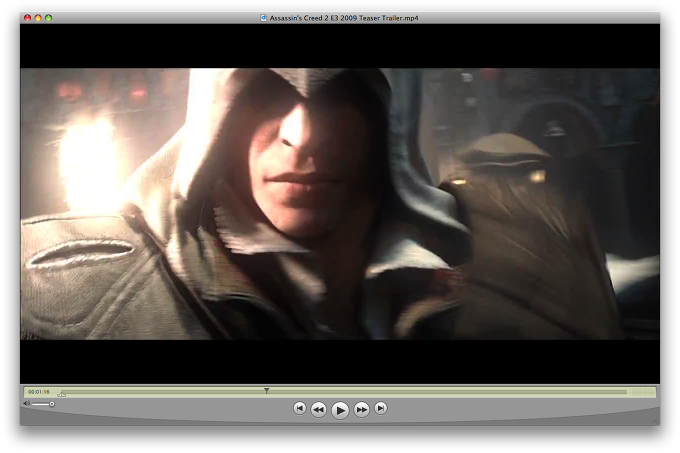This screenshot has height=453, width=680.
Task: Click the rewind button
Action: tap(318, 409)
